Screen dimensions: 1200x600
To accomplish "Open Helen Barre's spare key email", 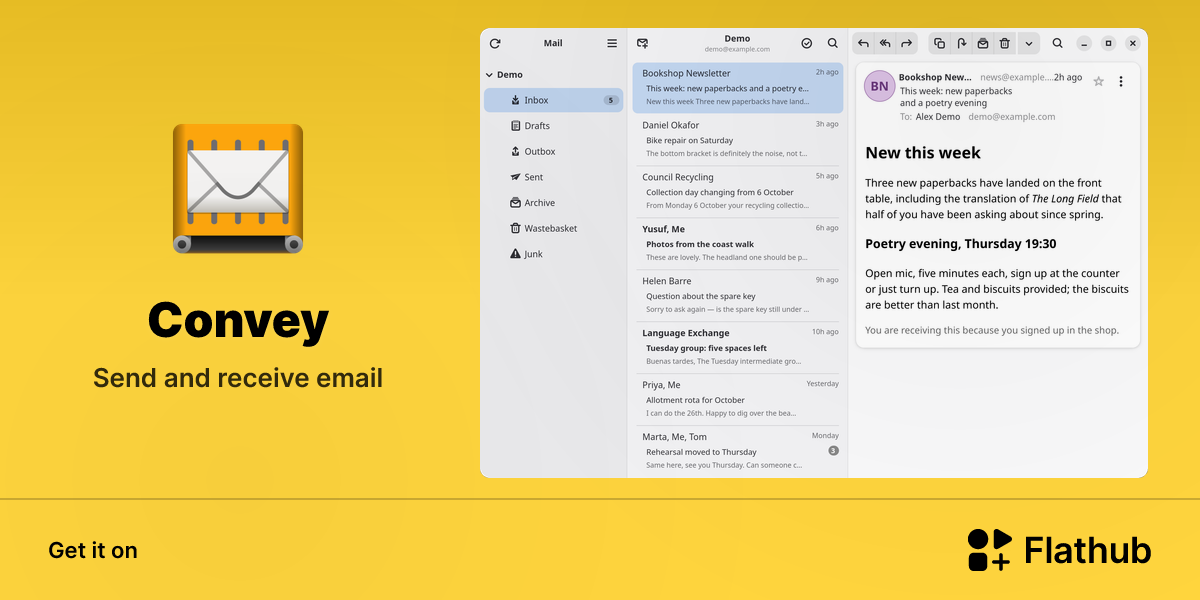I will (x=738, y=296).
